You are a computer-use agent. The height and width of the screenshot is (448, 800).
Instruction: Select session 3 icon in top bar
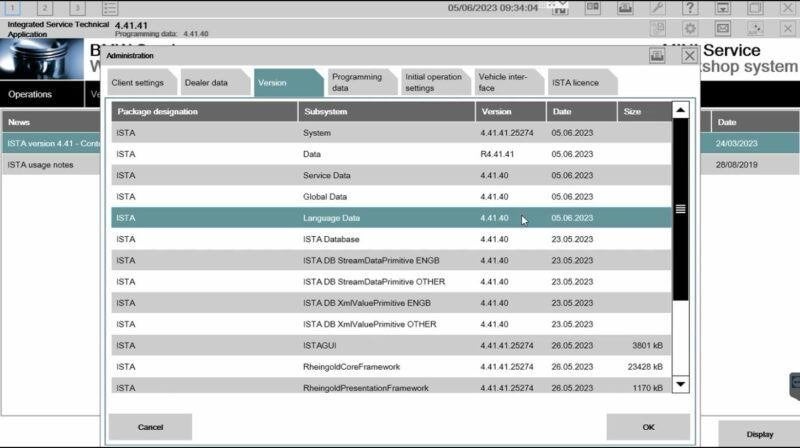coord(78,8)
